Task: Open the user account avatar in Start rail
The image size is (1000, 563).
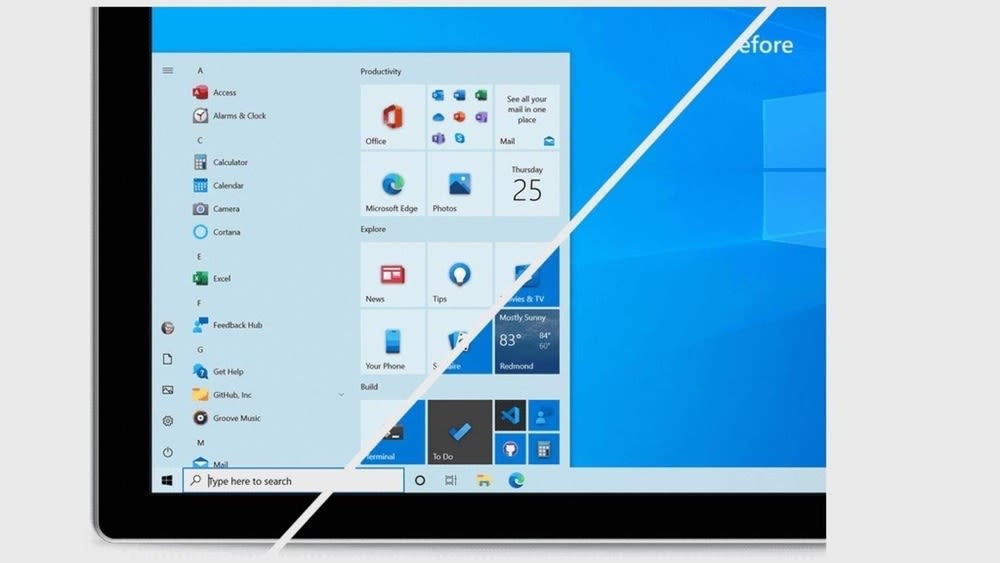Action: (x=168, y=328)
